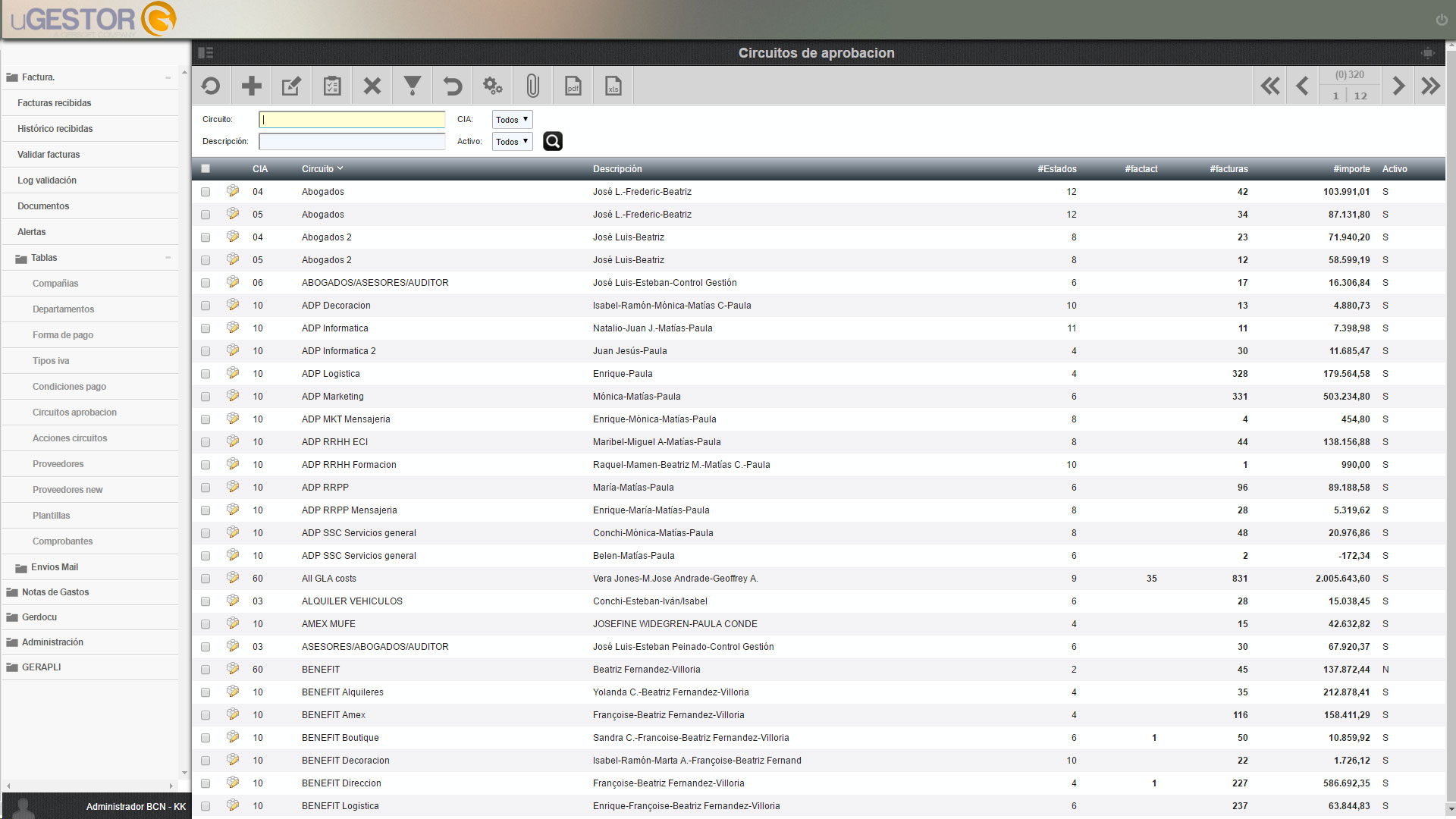Viewport: 1456px width, 819px height.
Task: Open Acciones circuitos link
Action: (x=70, y=438)
